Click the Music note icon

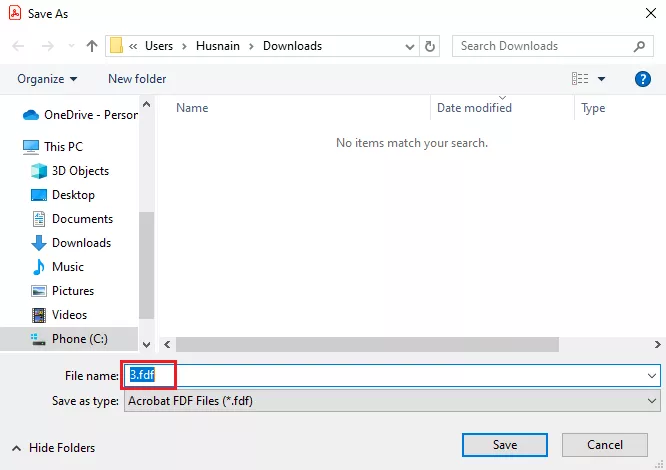[x=39, y=267]
